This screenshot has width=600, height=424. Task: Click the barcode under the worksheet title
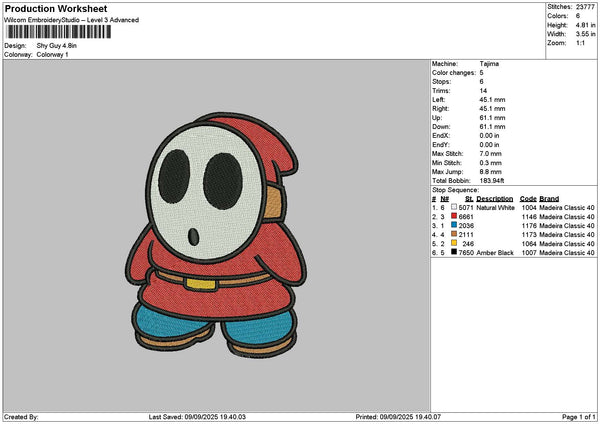click(59, 32)
